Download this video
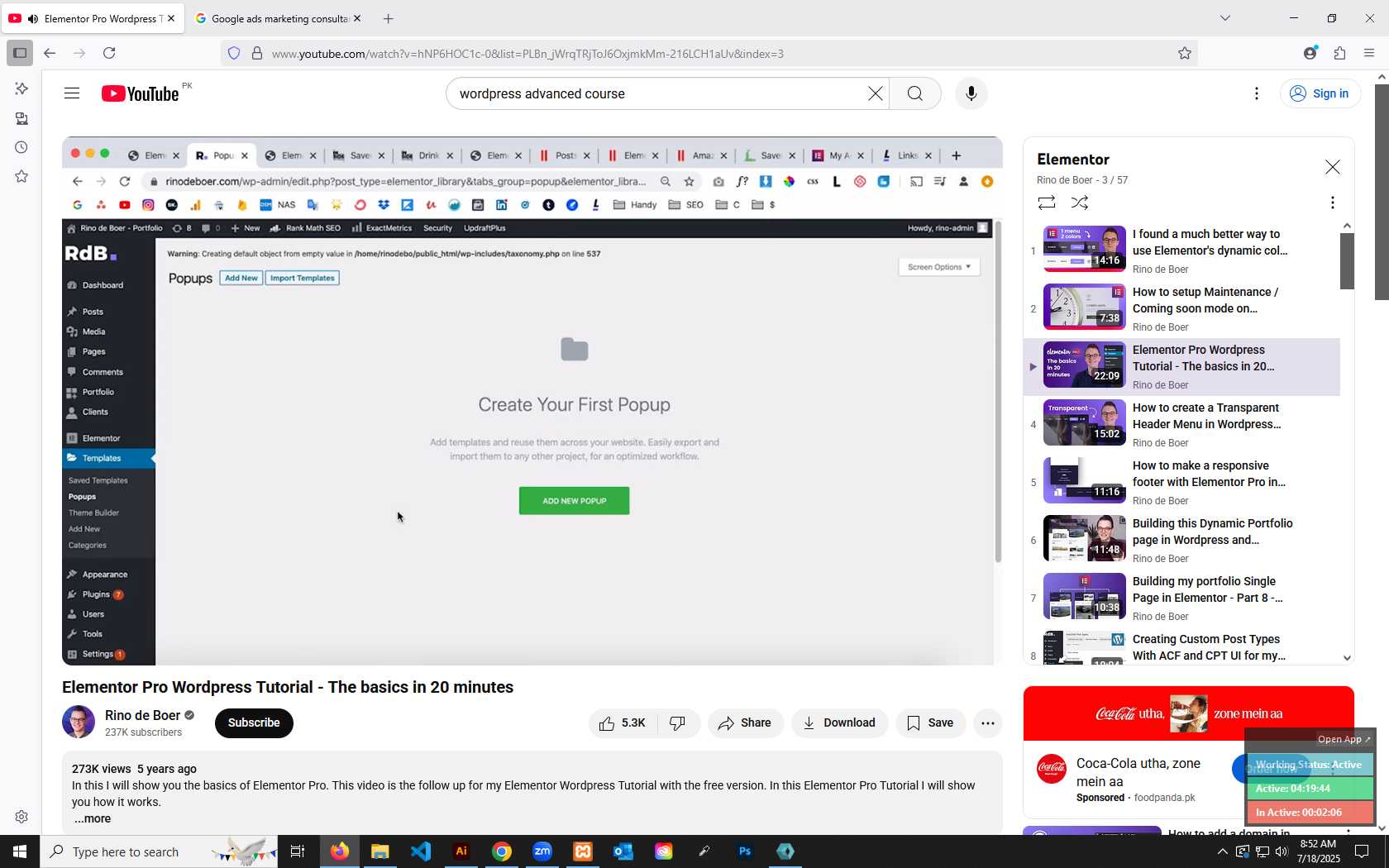1389x868 pixels. tap(839, 723)
